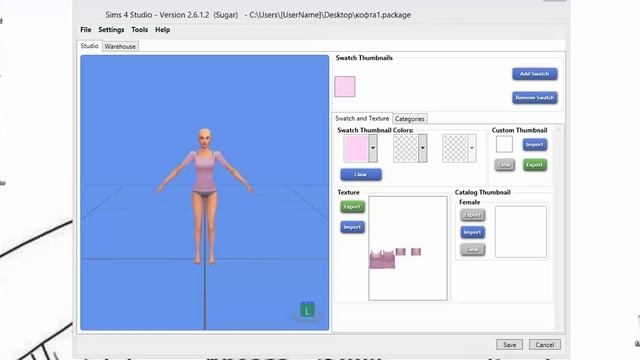Switch to the Warehouse tab
This screenshot has height=360, width=640.
tap(120, 47)
